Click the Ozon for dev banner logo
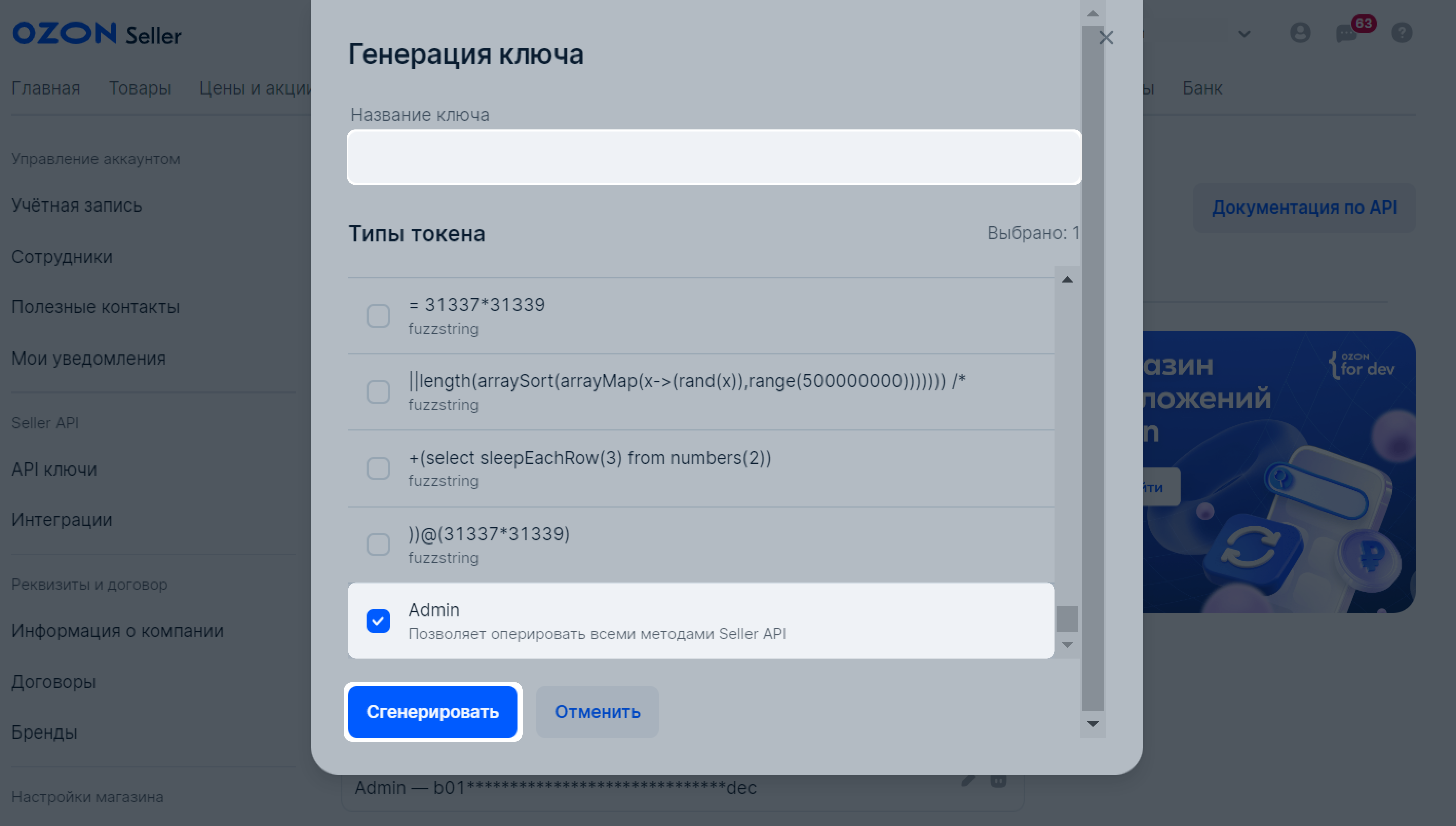Viewport: 1456px width, 826px height. pos(1361,365)
